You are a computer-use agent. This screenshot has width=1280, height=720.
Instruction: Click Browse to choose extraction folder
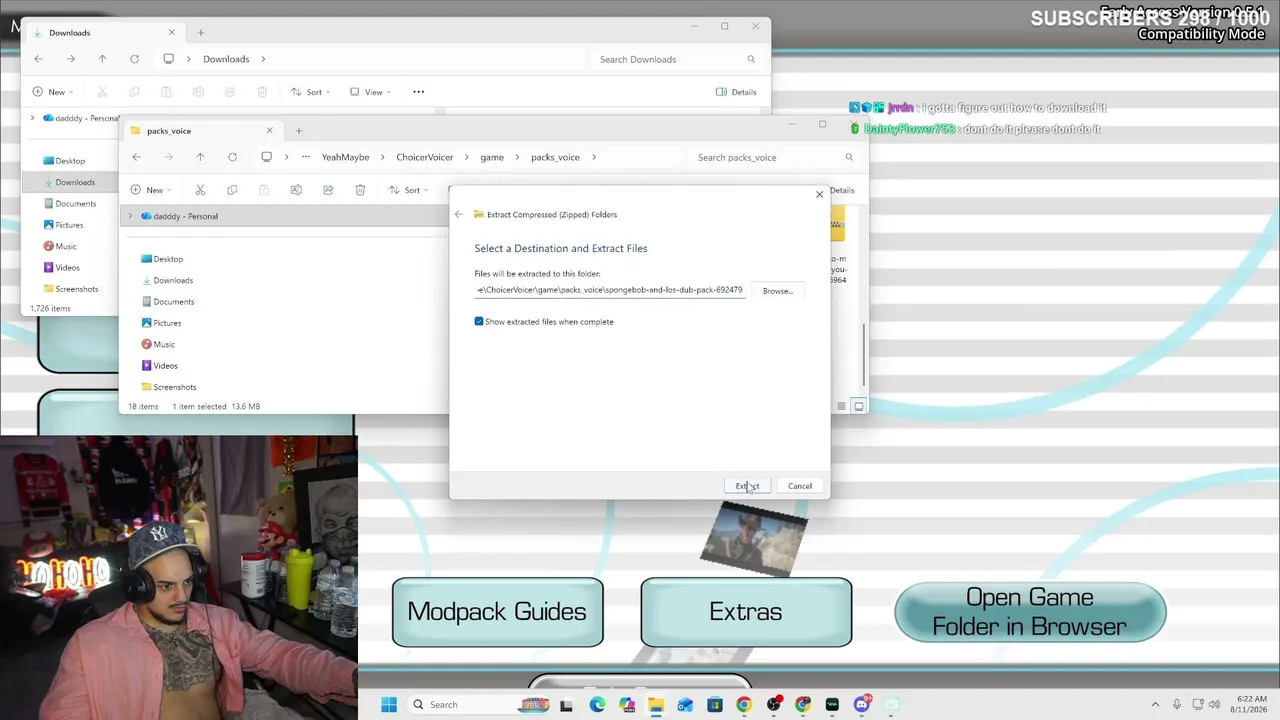777,291
